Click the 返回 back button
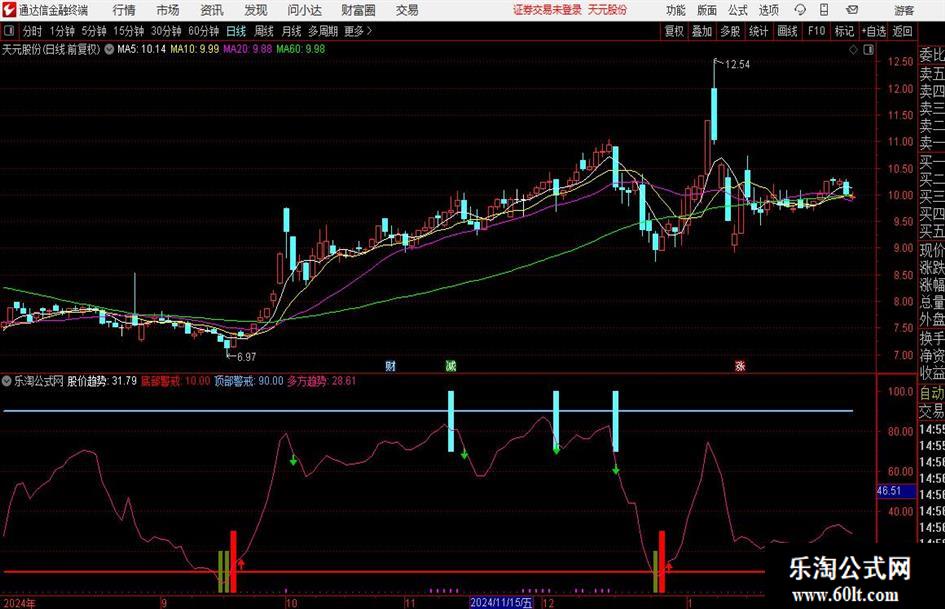Image resolution: width=945 pixels, height=609 pixels. coord(902,31)
